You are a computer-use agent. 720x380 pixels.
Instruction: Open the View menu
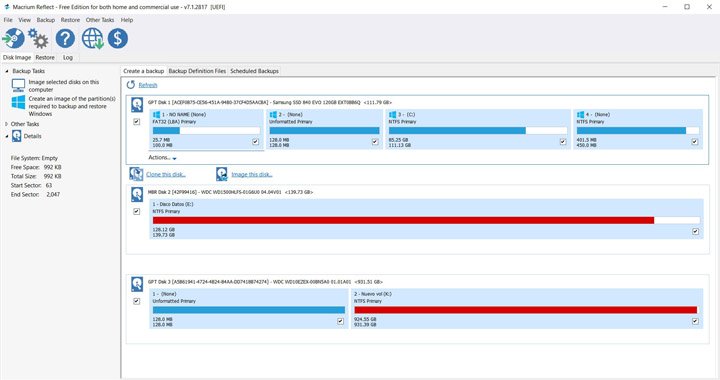point(24,20)
